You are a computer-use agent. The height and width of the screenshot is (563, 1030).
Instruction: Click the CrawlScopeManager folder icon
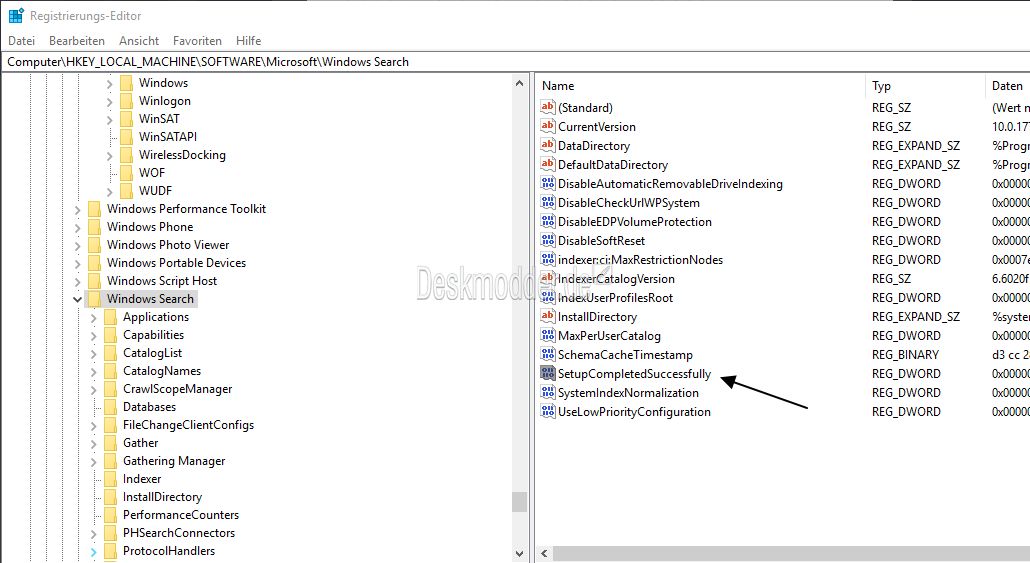coord(110,389)
